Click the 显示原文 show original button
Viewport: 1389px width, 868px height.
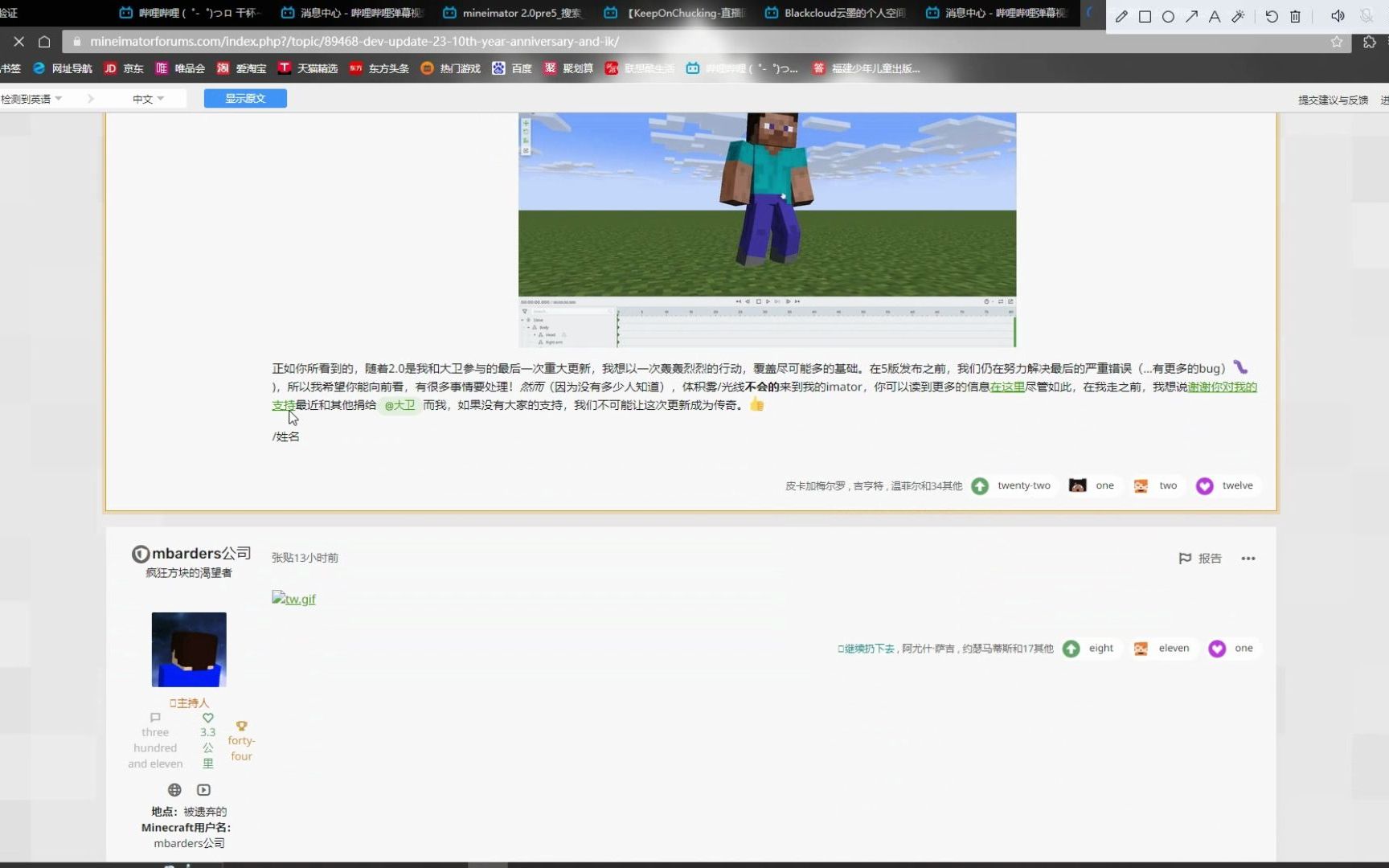coord(245,98)
